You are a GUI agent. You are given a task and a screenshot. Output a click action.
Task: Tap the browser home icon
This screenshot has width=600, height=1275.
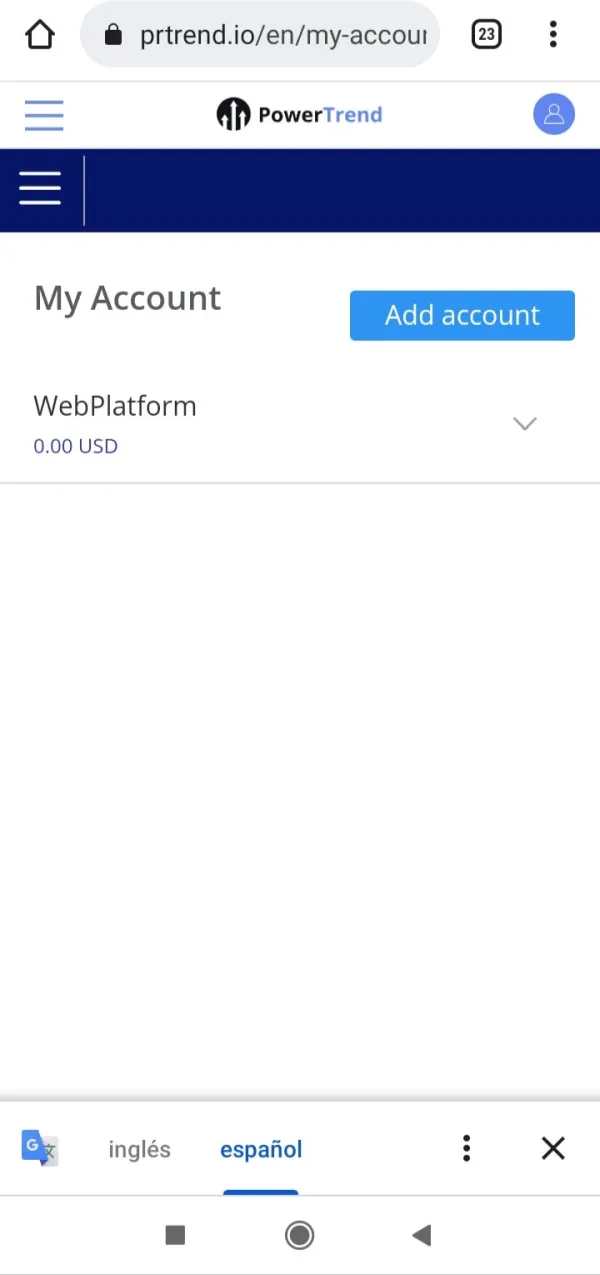(39, 35)
